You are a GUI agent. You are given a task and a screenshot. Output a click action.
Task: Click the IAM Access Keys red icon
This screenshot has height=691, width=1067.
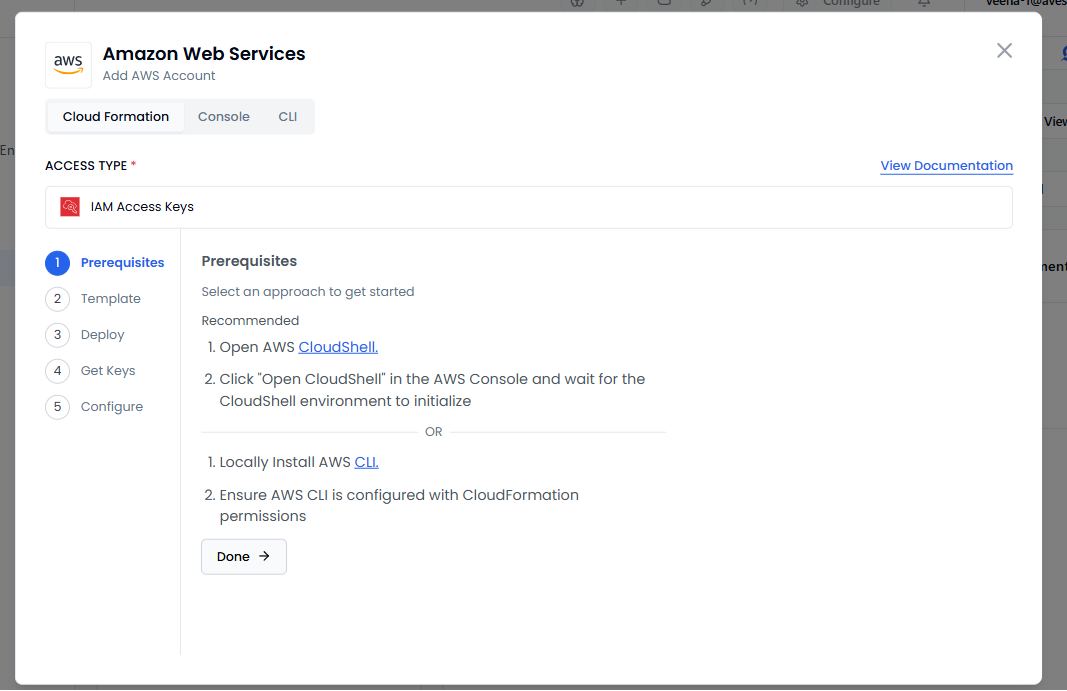(x=70, y=207)
